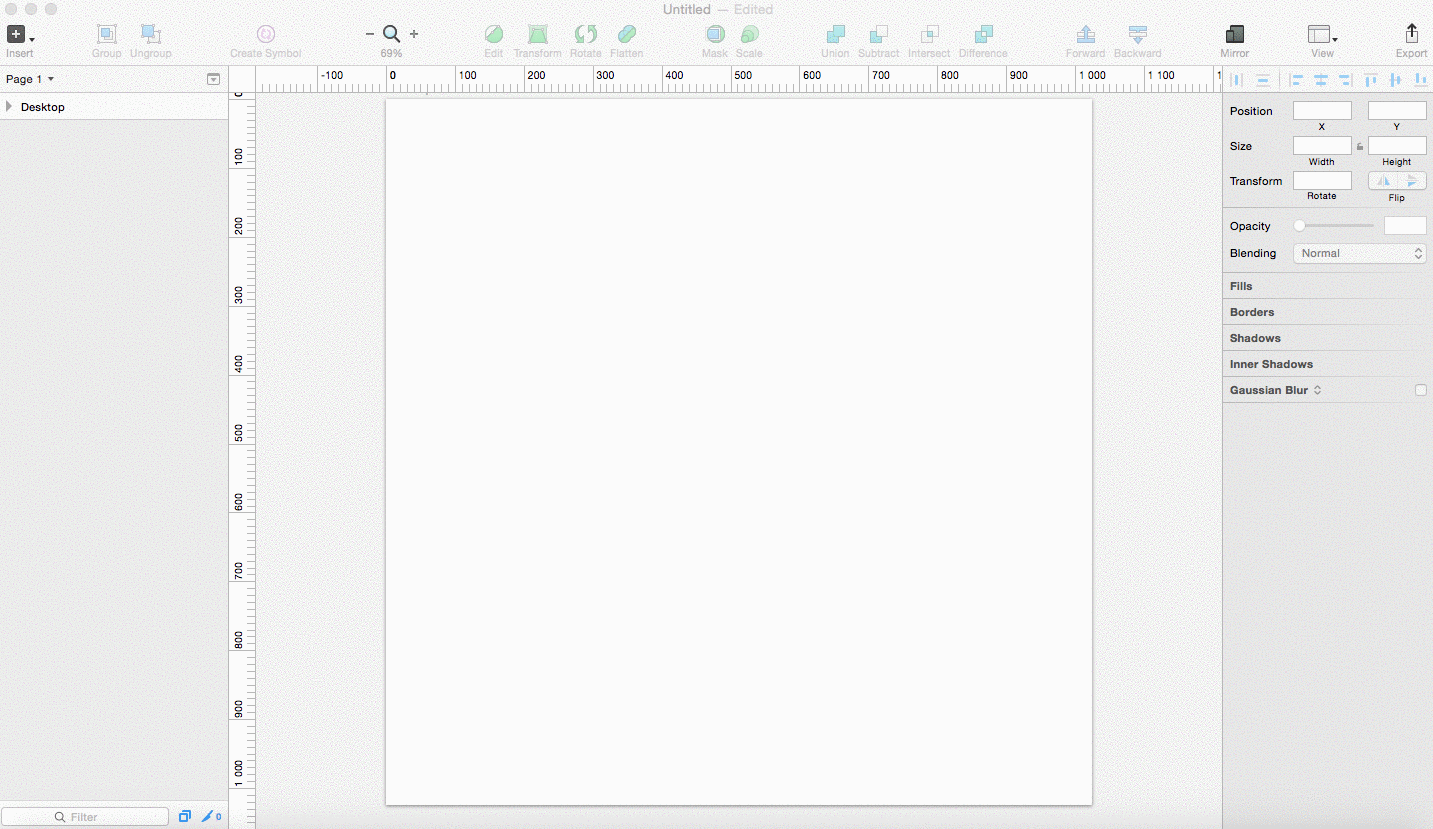Expand the Desktop artboard layer

click(9, 107)
